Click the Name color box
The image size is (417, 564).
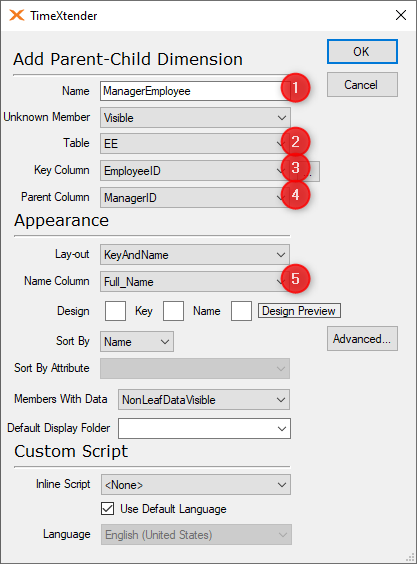click(x=241, y=311)
